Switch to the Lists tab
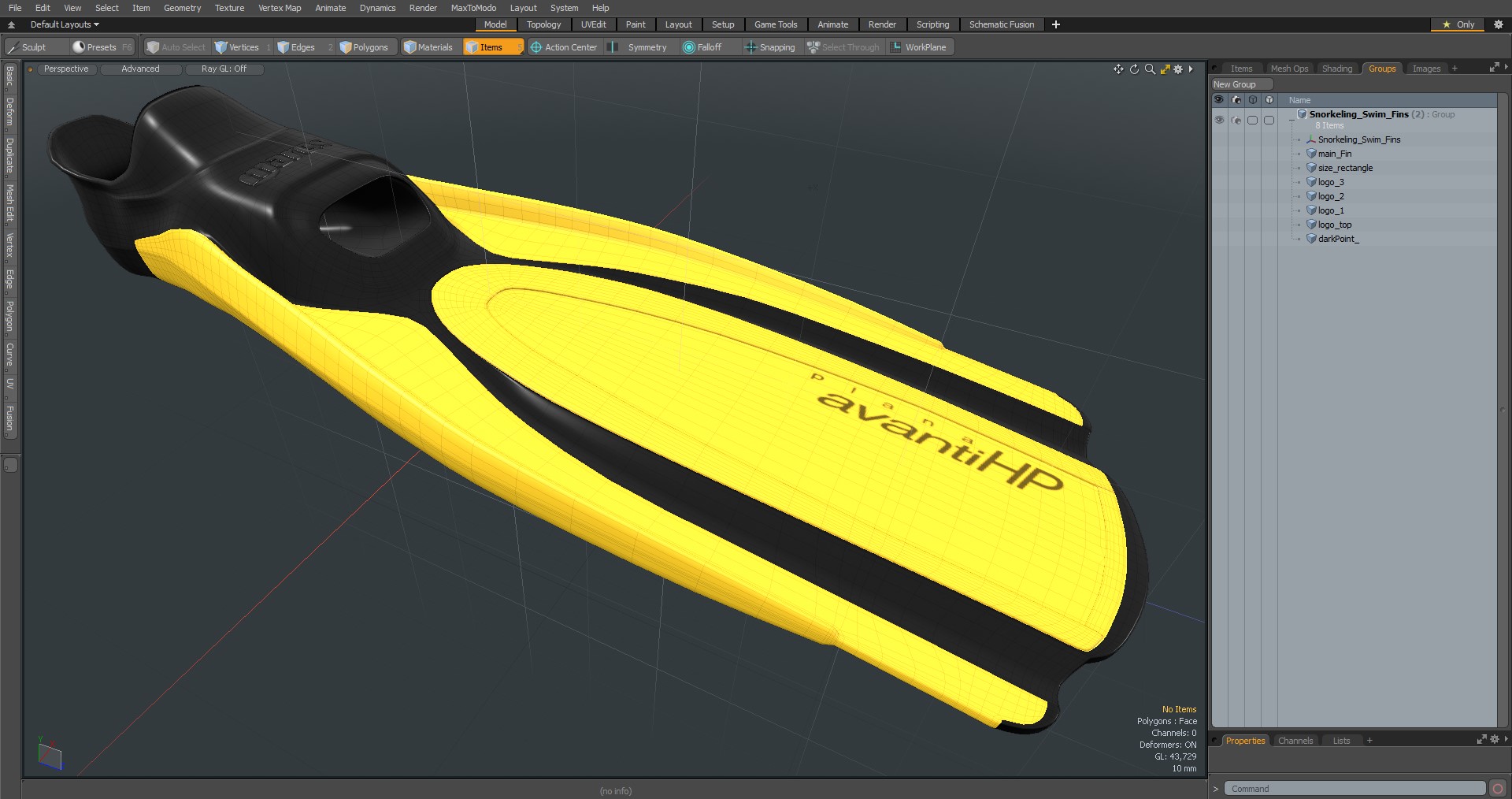The height and width of the screenshot is (799, 1512). coord(1341,741)
